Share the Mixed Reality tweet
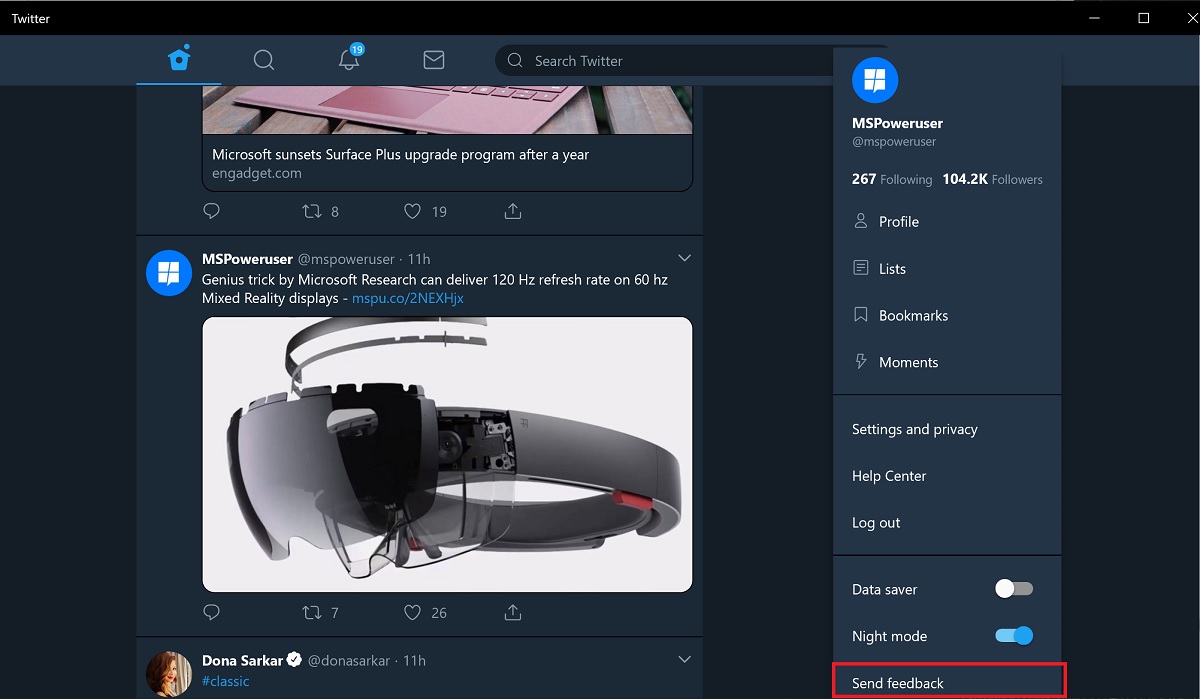The image size is (1200, 699). point(512,612)
